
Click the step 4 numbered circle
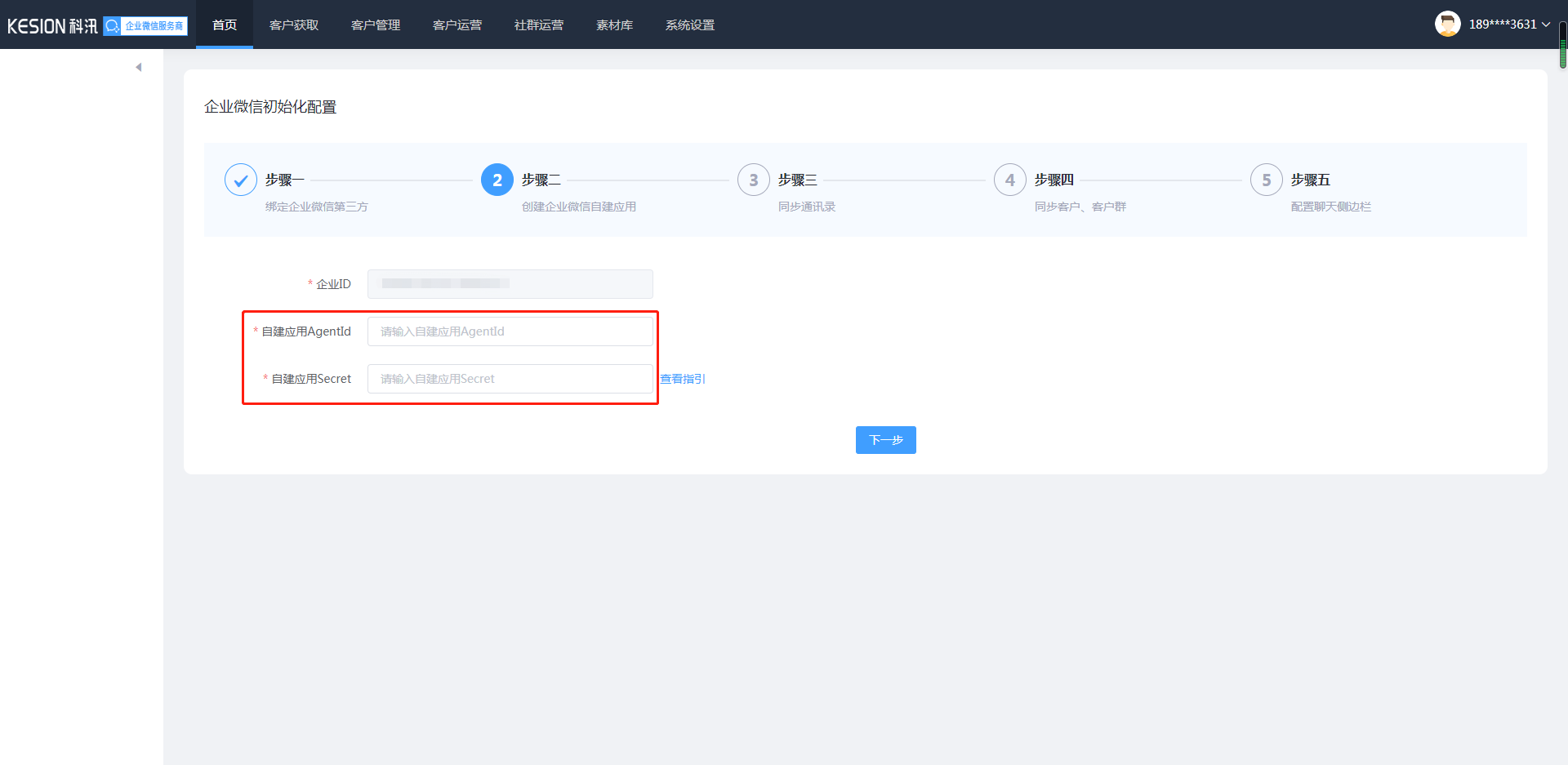coord(1010,180)
